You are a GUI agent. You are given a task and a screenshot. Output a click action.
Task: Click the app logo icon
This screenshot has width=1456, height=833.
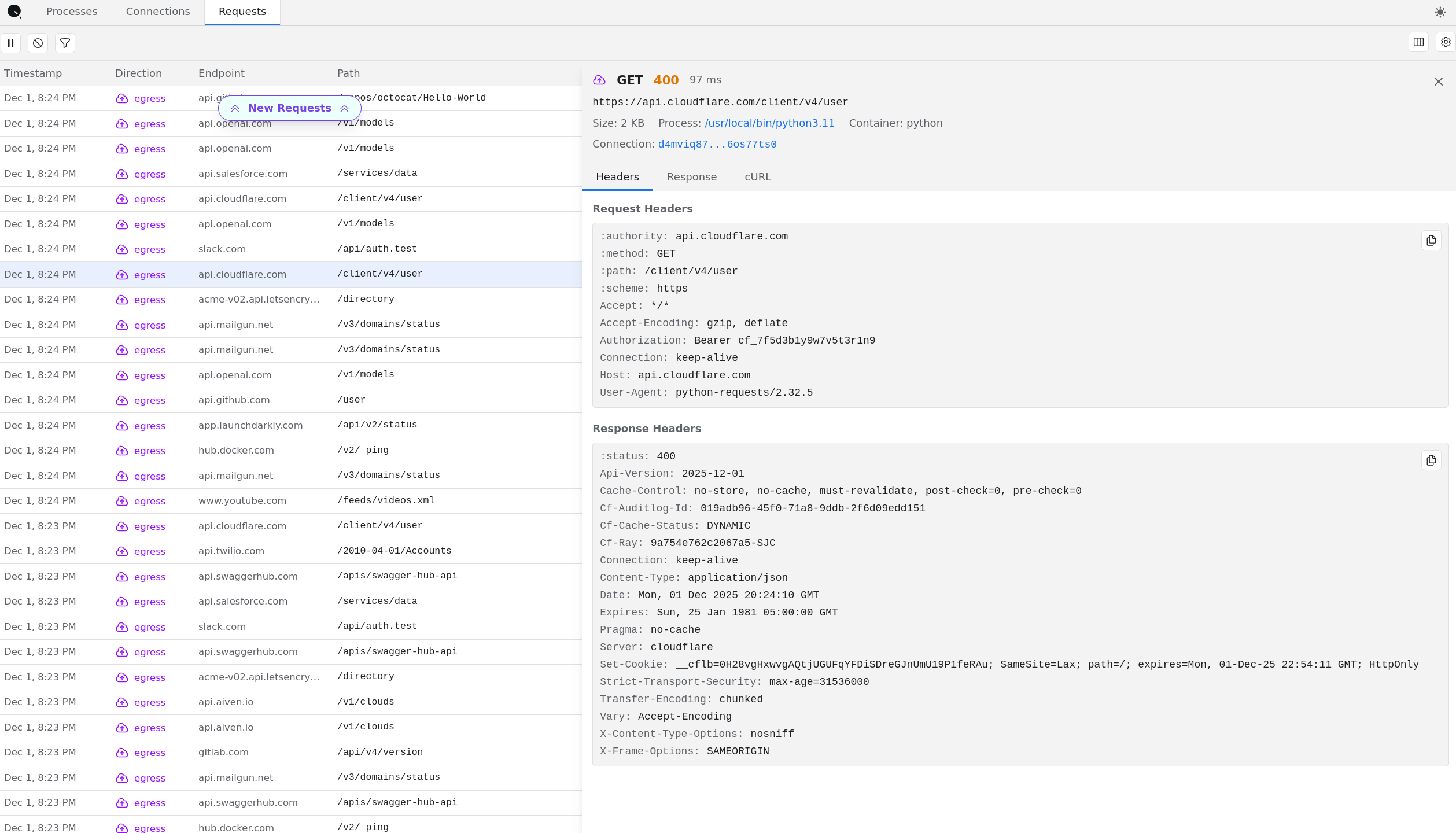pos(14,12)
